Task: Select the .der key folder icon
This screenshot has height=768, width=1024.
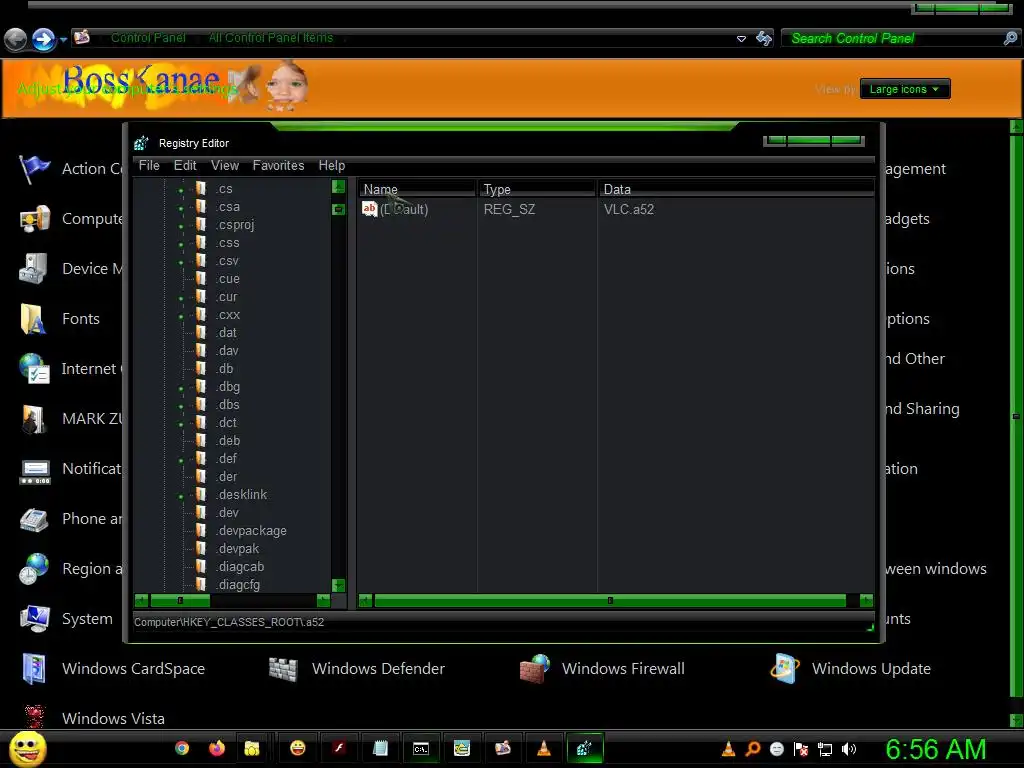Action: 201,476
